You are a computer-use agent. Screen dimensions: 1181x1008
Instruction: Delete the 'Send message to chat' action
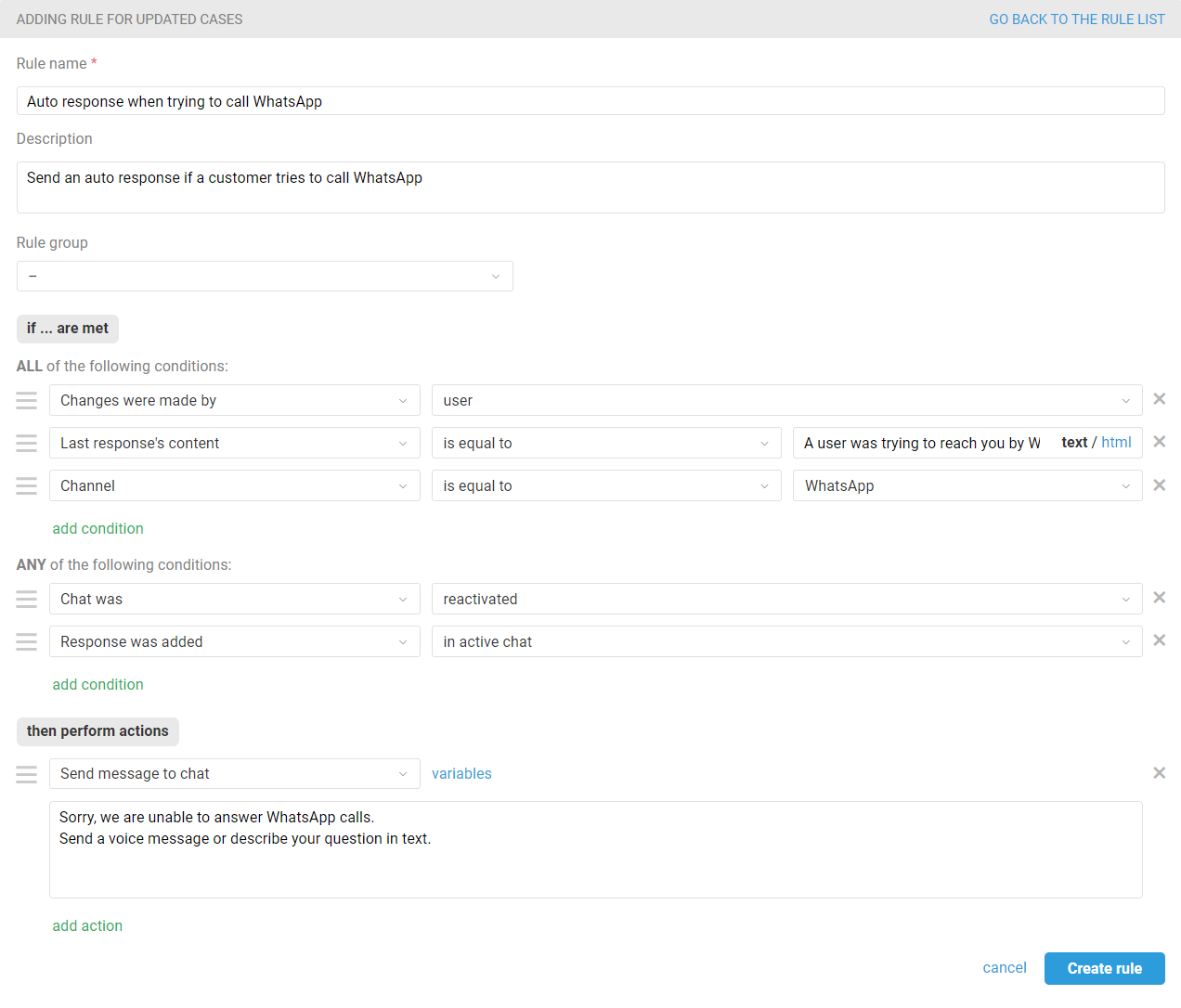[1159, 773]
